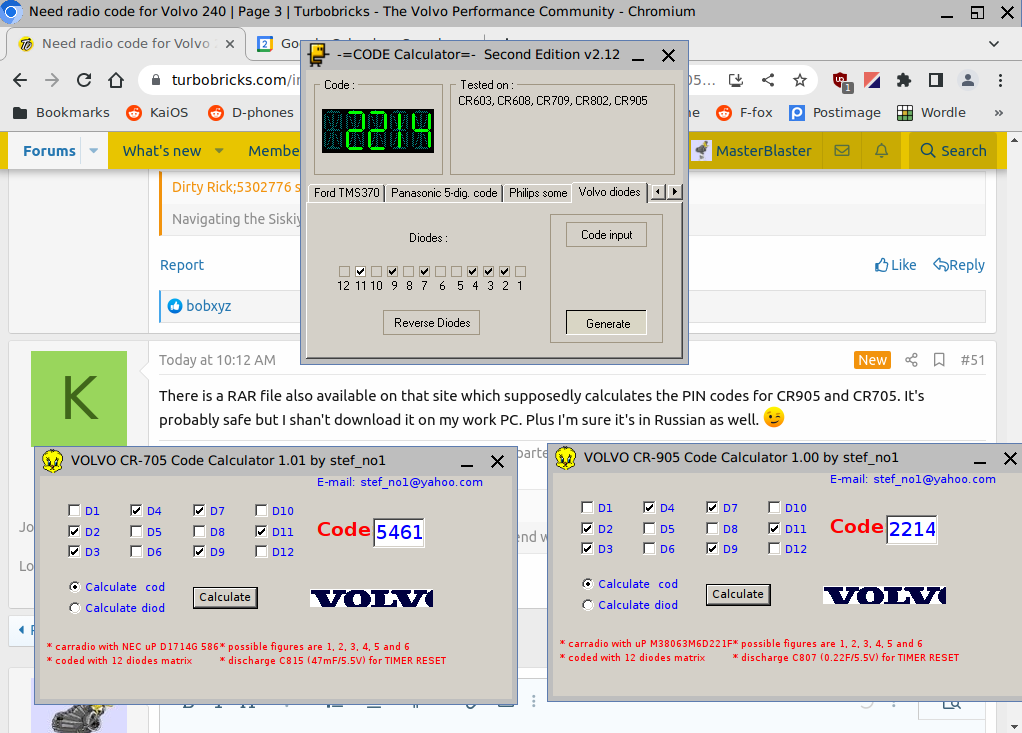Open forum Search

click(x=953, y=151)
